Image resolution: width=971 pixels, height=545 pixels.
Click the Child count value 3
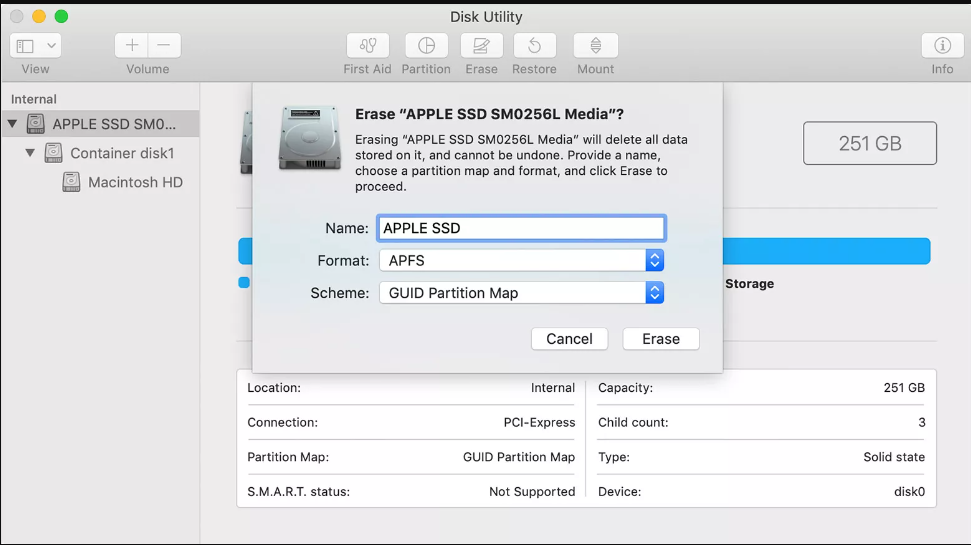pos(921,422)
